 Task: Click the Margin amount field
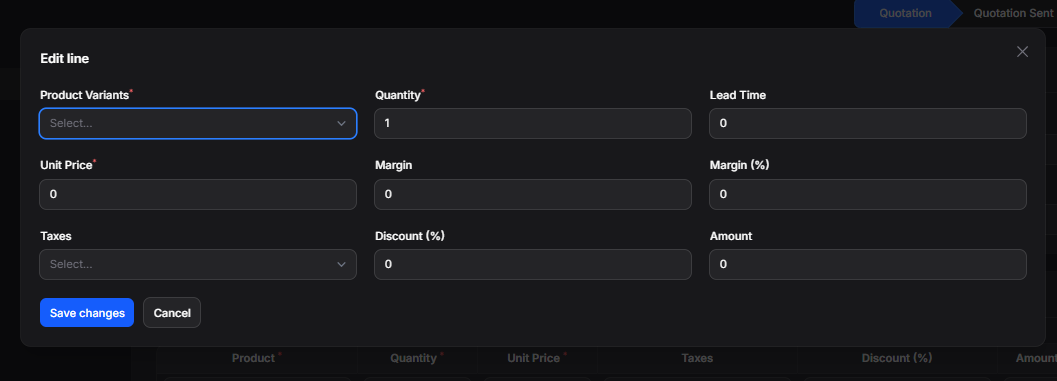click(x=533, y=194)
